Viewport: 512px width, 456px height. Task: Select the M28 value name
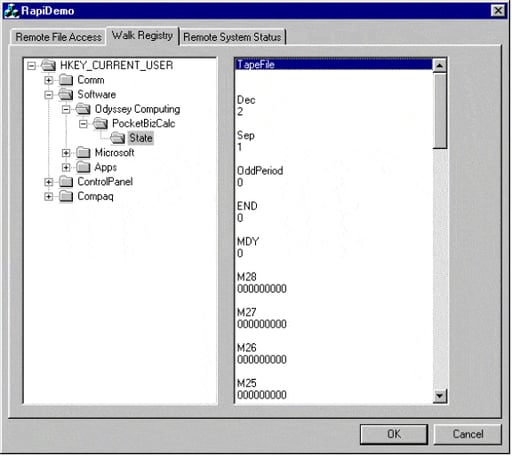click(x=247, y=277)
